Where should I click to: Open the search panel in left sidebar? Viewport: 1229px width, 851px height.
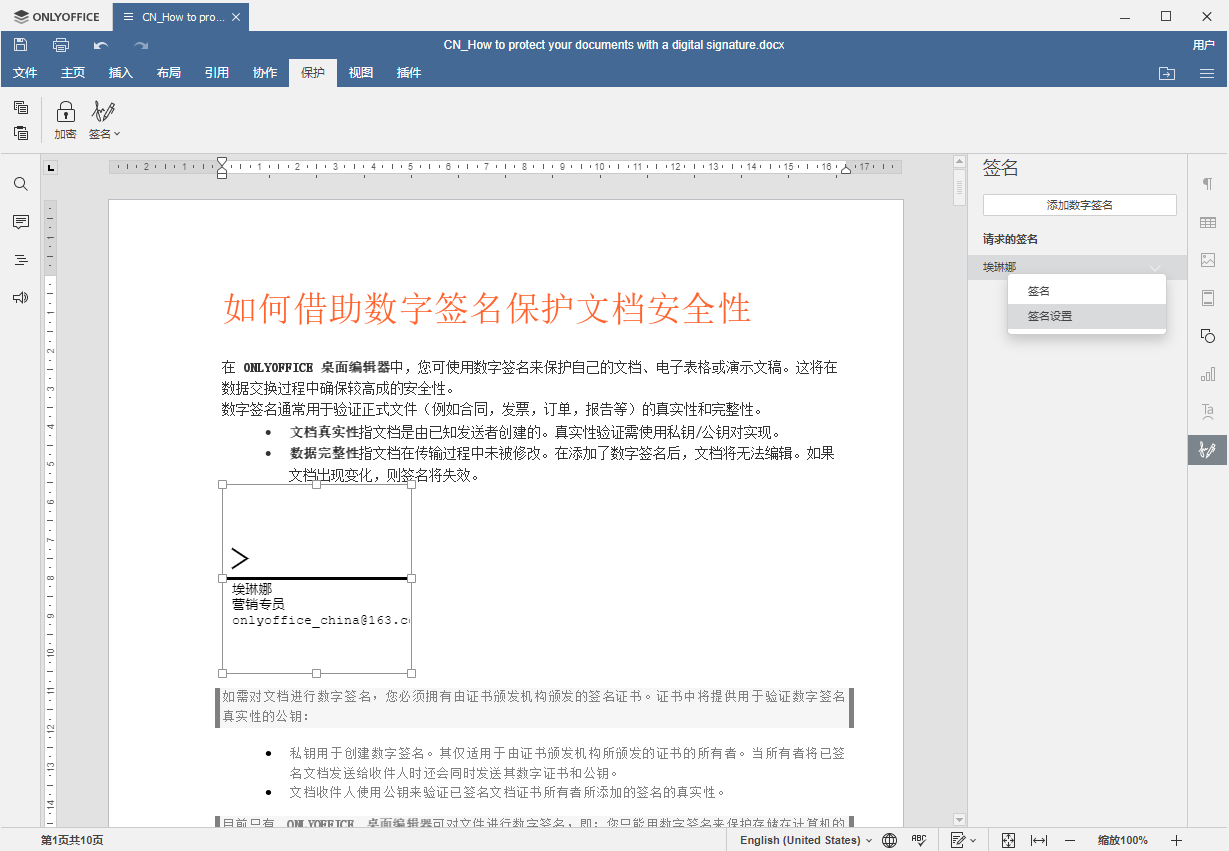[20, 184]
